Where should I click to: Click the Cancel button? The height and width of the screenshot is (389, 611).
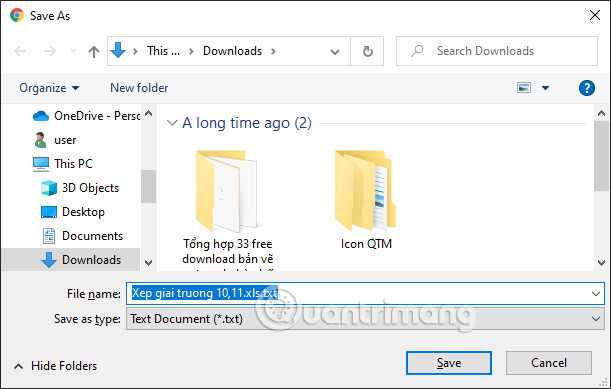[549, 363]
